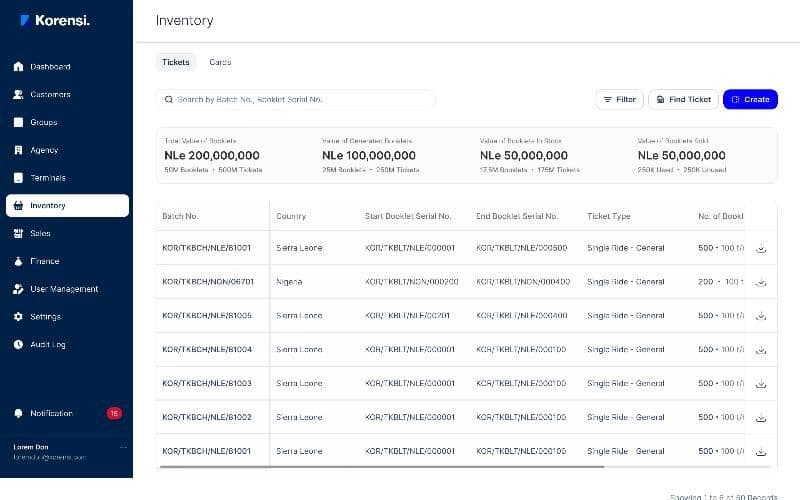
Task: Click the horizontal table scrollbar
Action: pyautogui.click(x=382, y=466)
